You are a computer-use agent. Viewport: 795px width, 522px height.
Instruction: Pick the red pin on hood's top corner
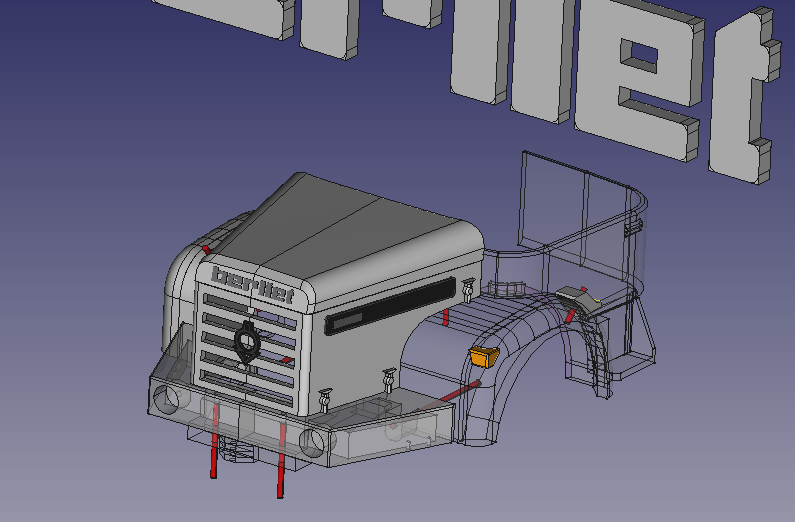coord(206,250)
